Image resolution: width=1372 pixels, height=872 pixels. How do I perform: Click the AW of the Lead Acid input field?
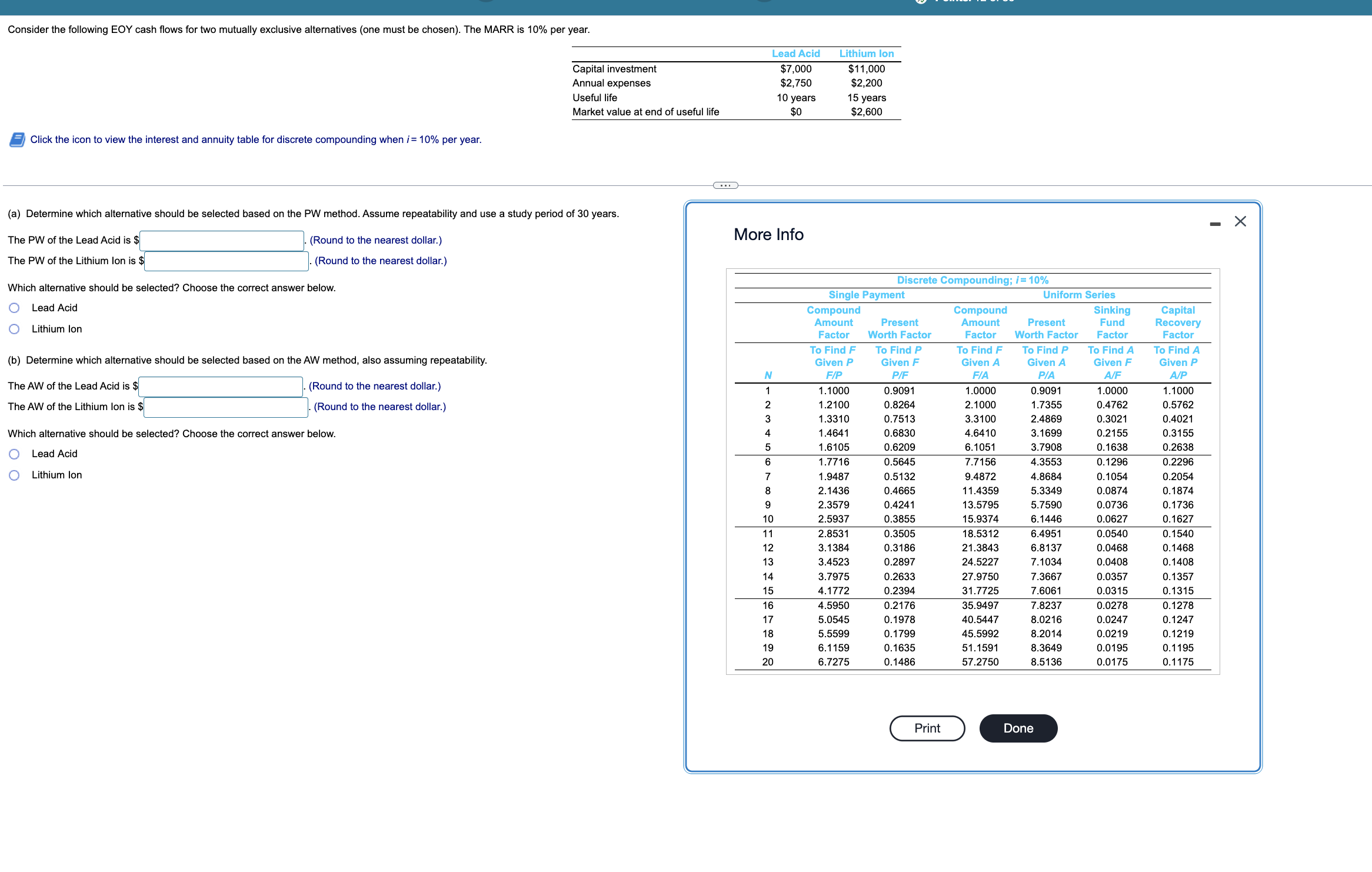tap(221, 387)
